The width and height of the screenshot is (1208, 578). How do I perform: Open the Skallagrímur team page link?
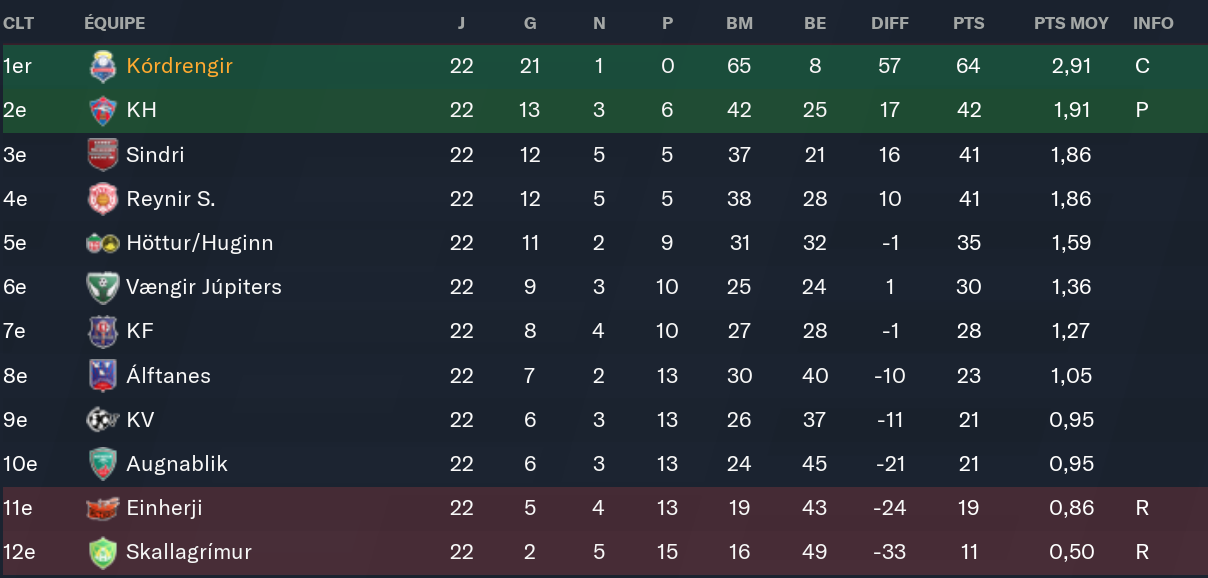pos(189,552)
